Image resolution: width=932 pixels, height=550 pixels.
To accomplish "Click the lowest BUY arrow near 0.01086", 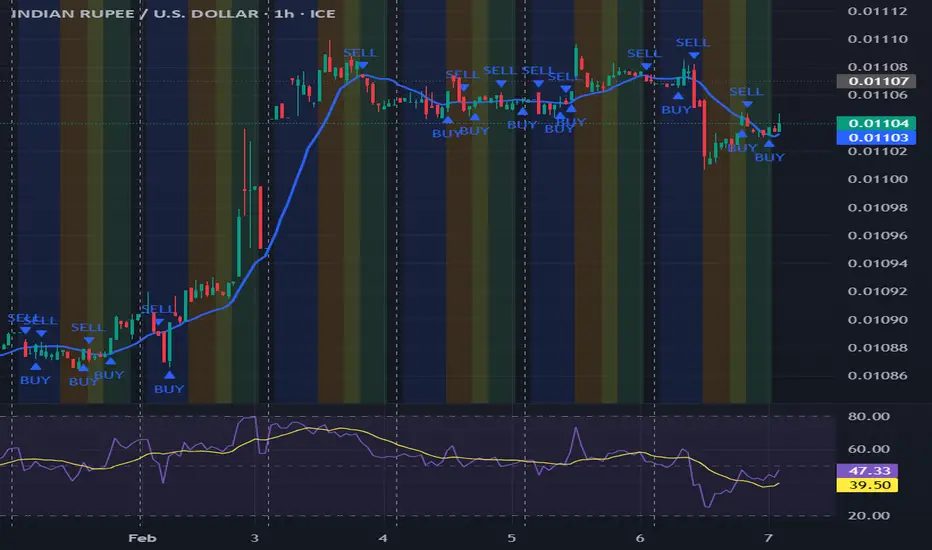I will (x=168, y=377).
